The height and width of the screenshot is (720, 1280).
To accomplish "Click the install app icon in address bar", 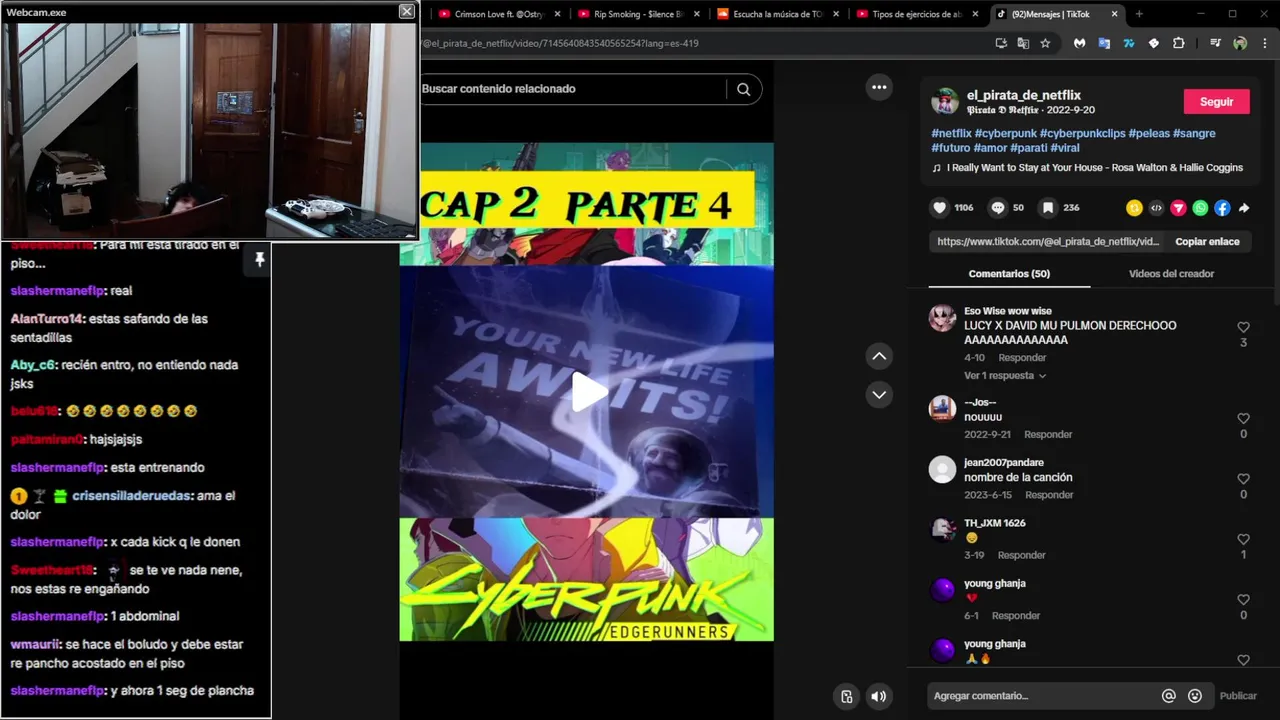I will pos(1001,43).
